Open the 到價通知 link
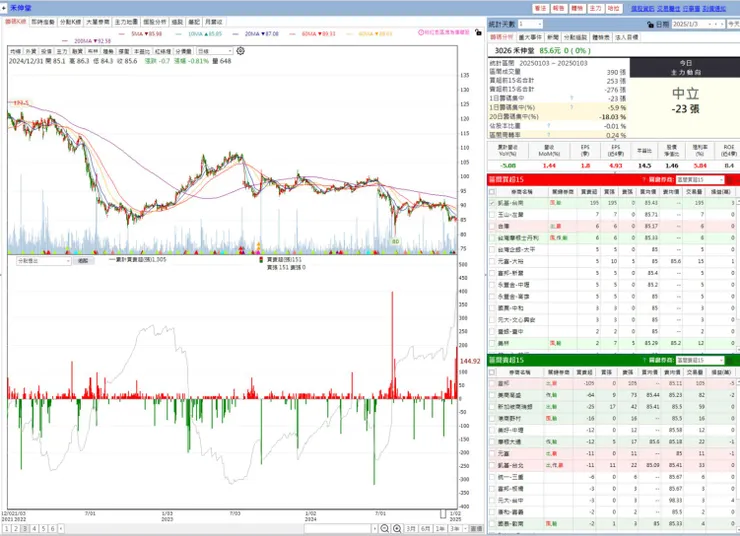Viewport: 740px width, 536px height. tap(714, 9)
